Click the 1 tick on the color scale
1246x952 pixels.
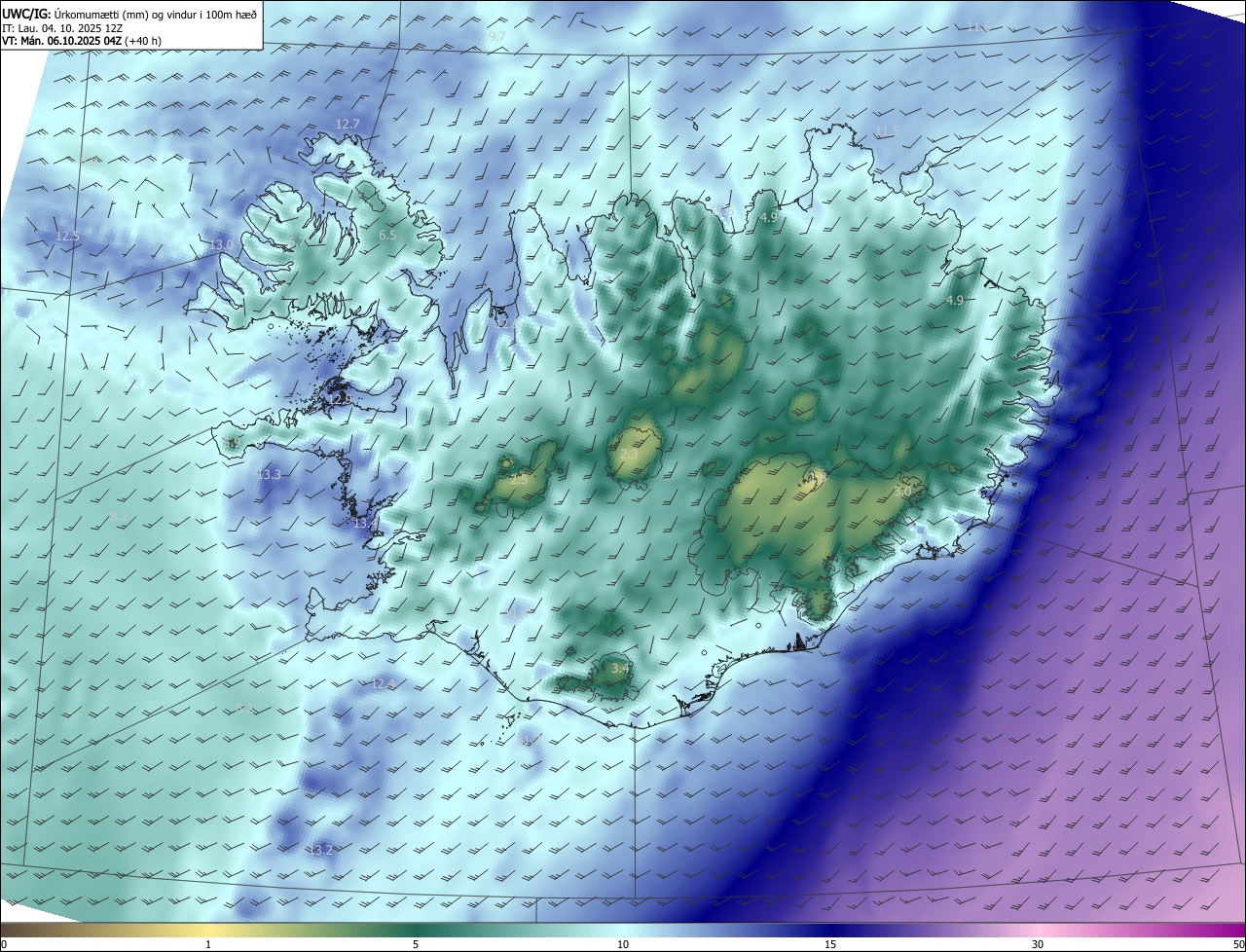tap(208, 944)
